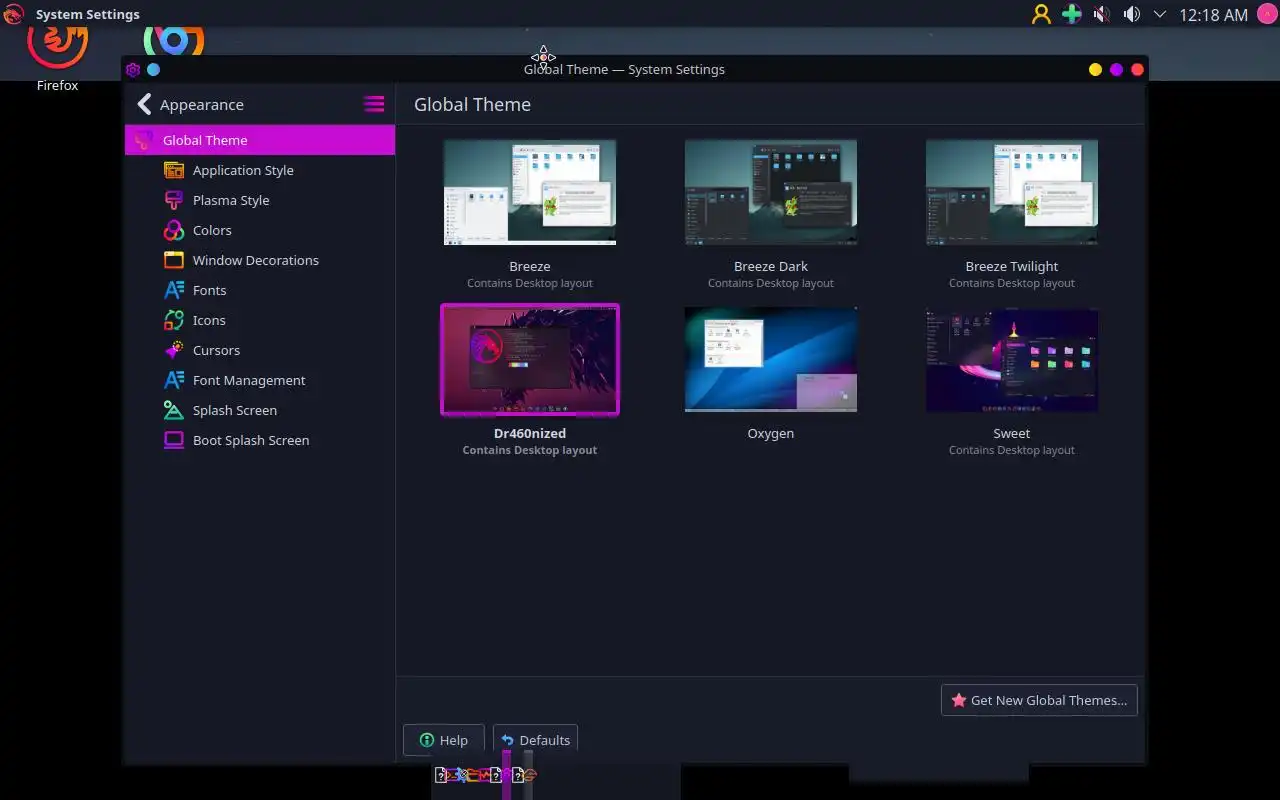Click the Defaults button

pyautogui.click(x=535, y=740)
